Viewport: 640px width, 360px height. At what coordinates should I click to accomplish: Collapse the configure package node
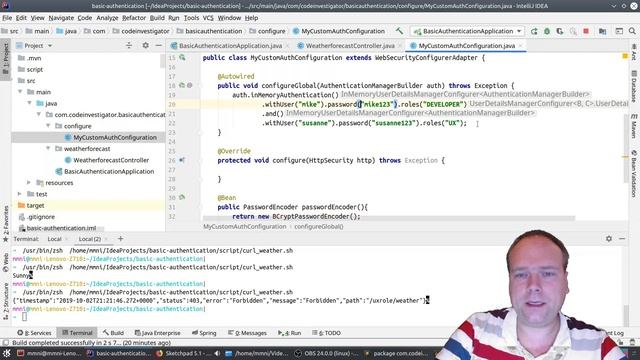coord(49,126)
